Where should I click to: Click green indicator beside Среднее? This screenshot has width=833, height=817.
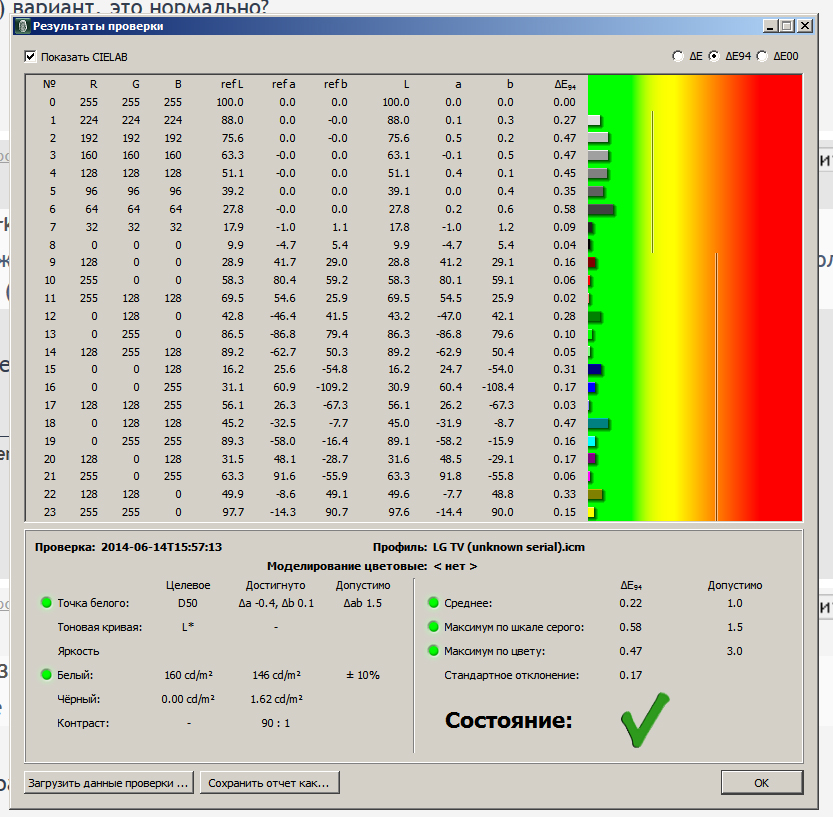coord(433,603)
